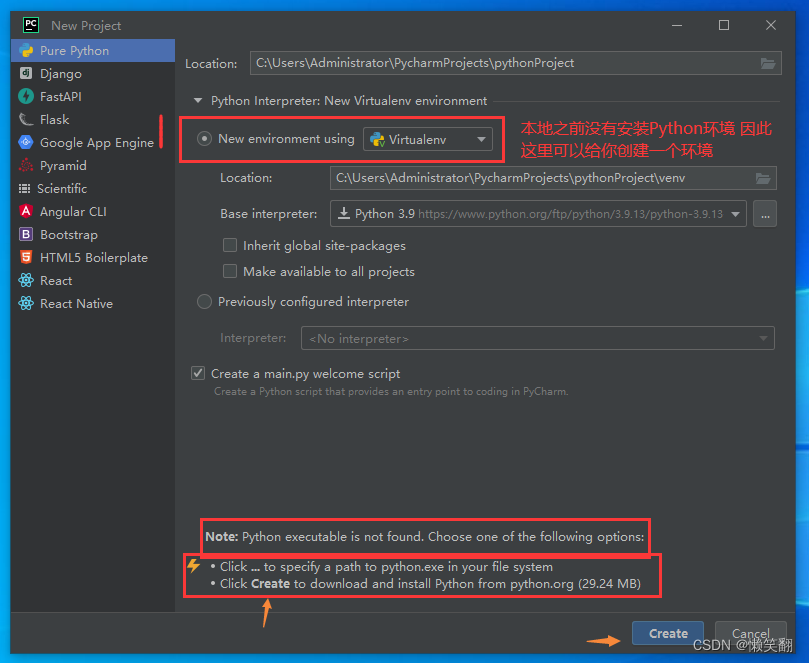Enable Inherit global site-packages checkbox
Screen dimensions: 809x663
(x=230, y=245)
